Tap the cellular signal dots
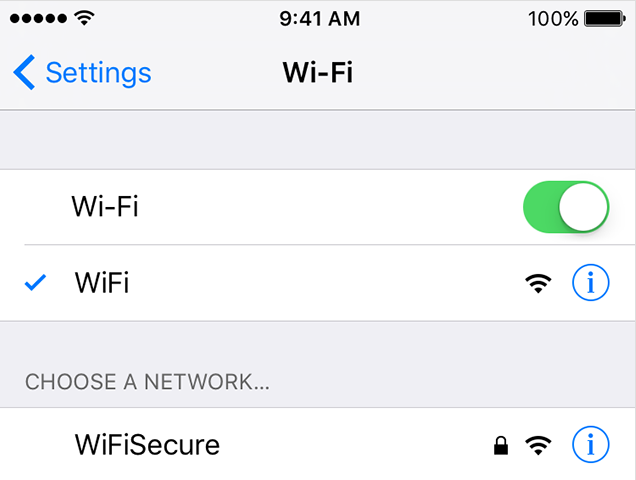 pyautogui.click(x=38, y=19)
